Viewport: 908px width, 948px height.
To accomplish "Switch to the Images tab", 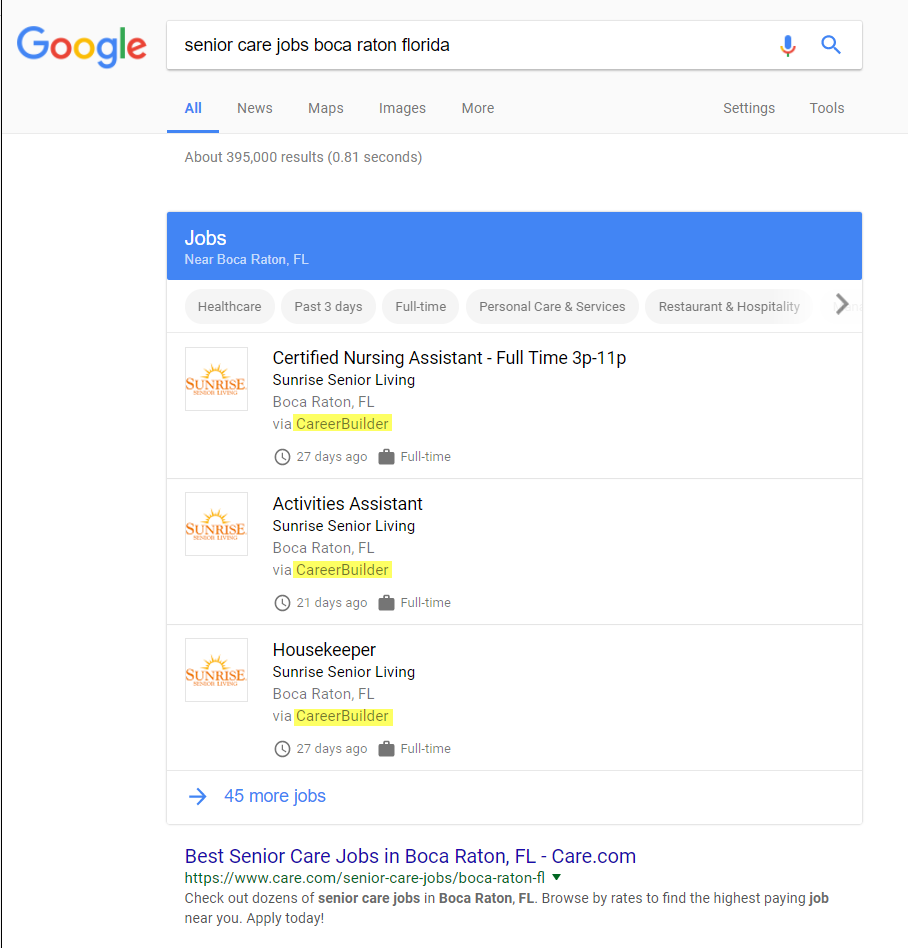I will (x=402, y=108).
